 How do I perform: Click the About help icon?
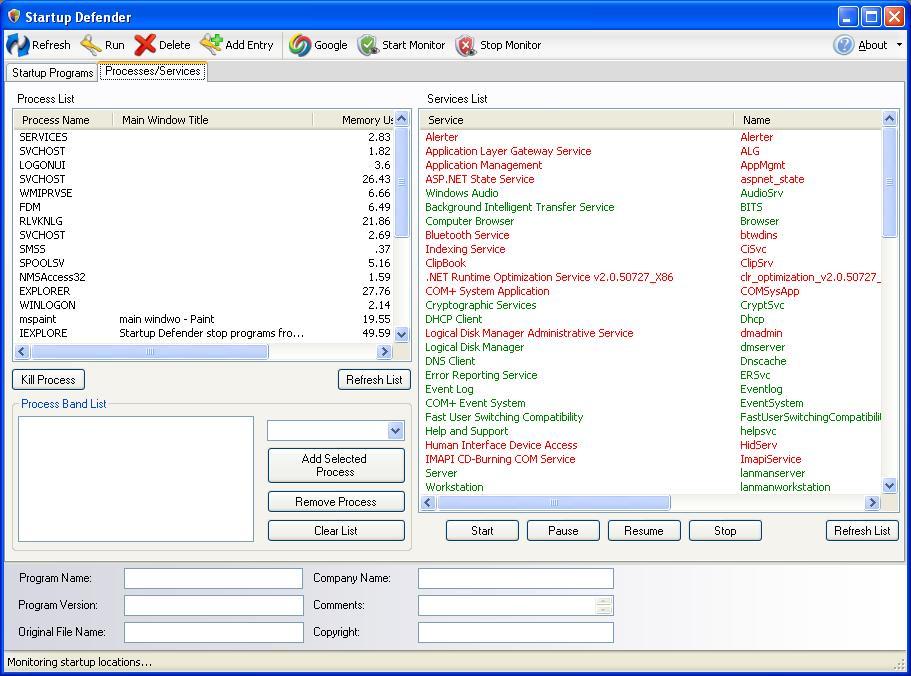(844, 45)
